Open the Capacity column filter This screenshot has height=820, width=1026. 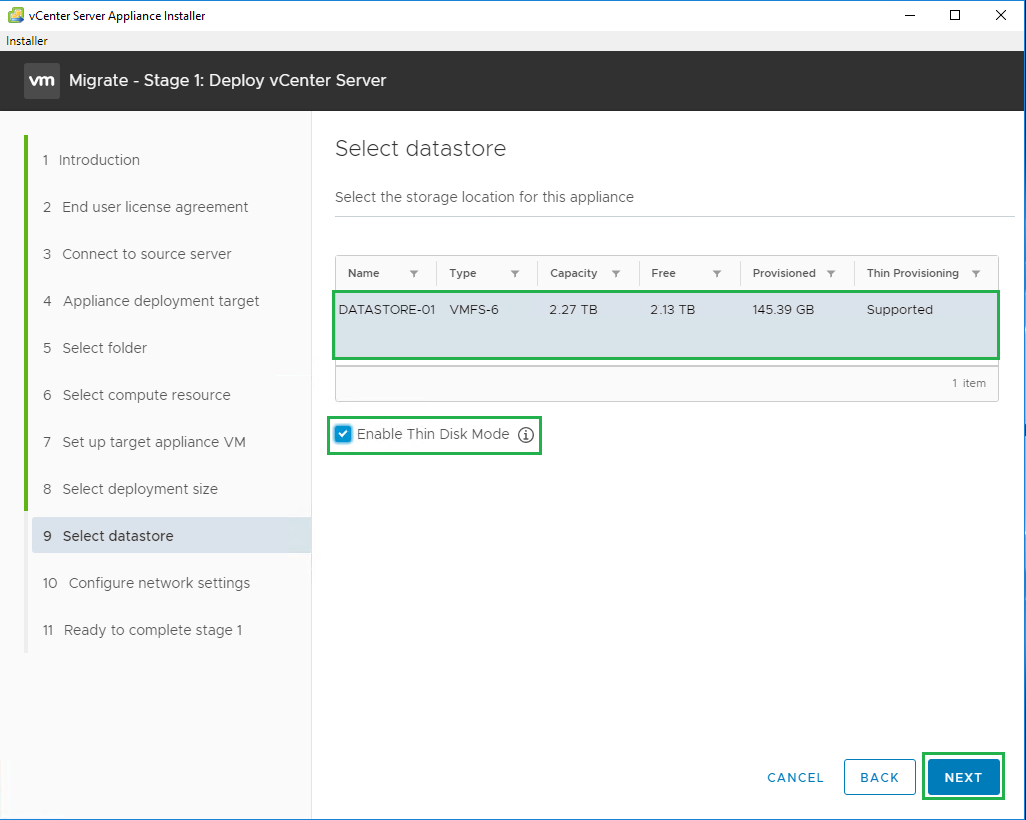coord(616,274)
